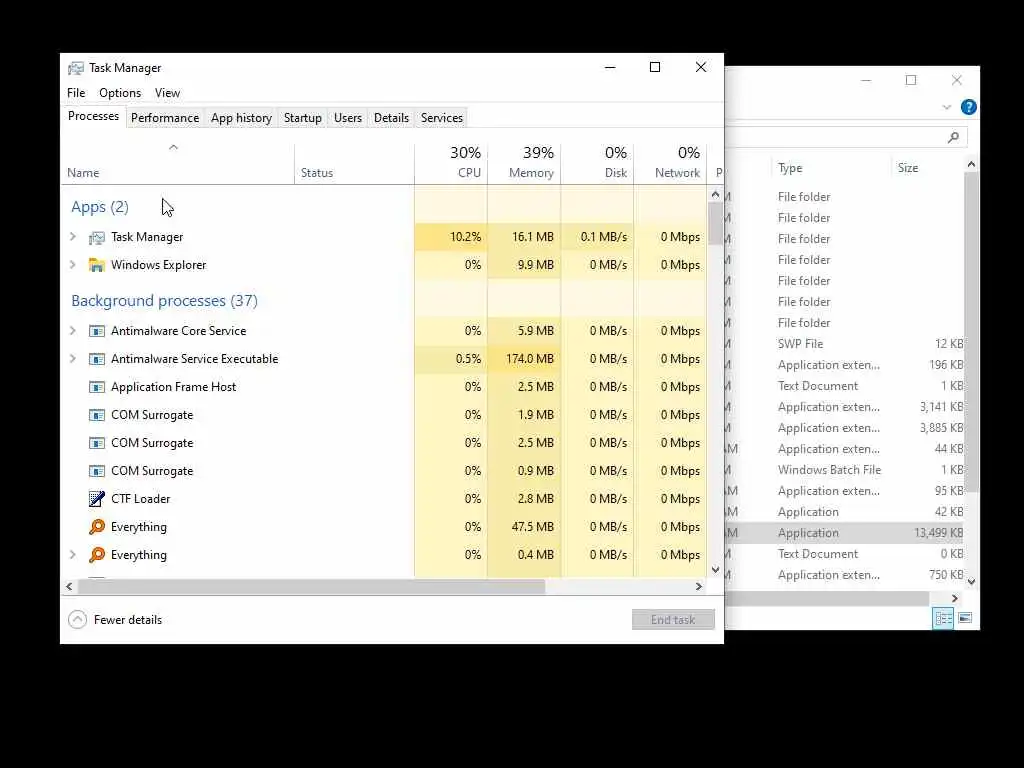Switch to the Services tab
Viewport: 1024px width, 768px height.
pyautogui.click(x=441, y=118)
